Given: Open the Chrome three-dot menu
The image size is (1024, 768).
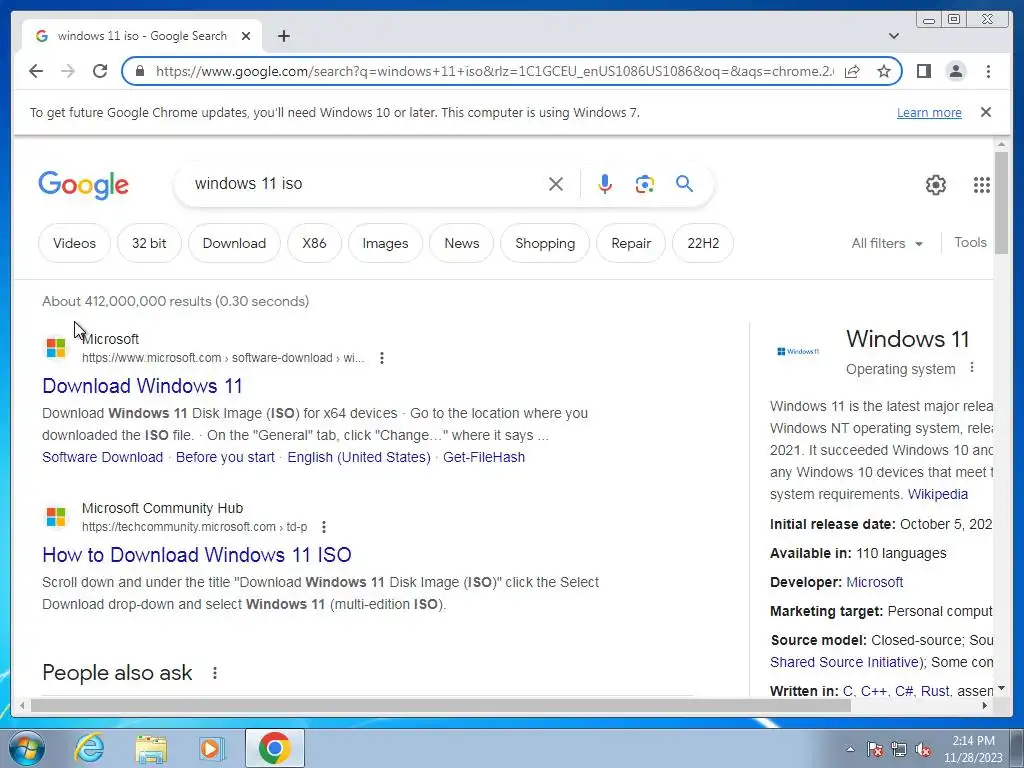Looking at the screenshot, I should [988, 71].
